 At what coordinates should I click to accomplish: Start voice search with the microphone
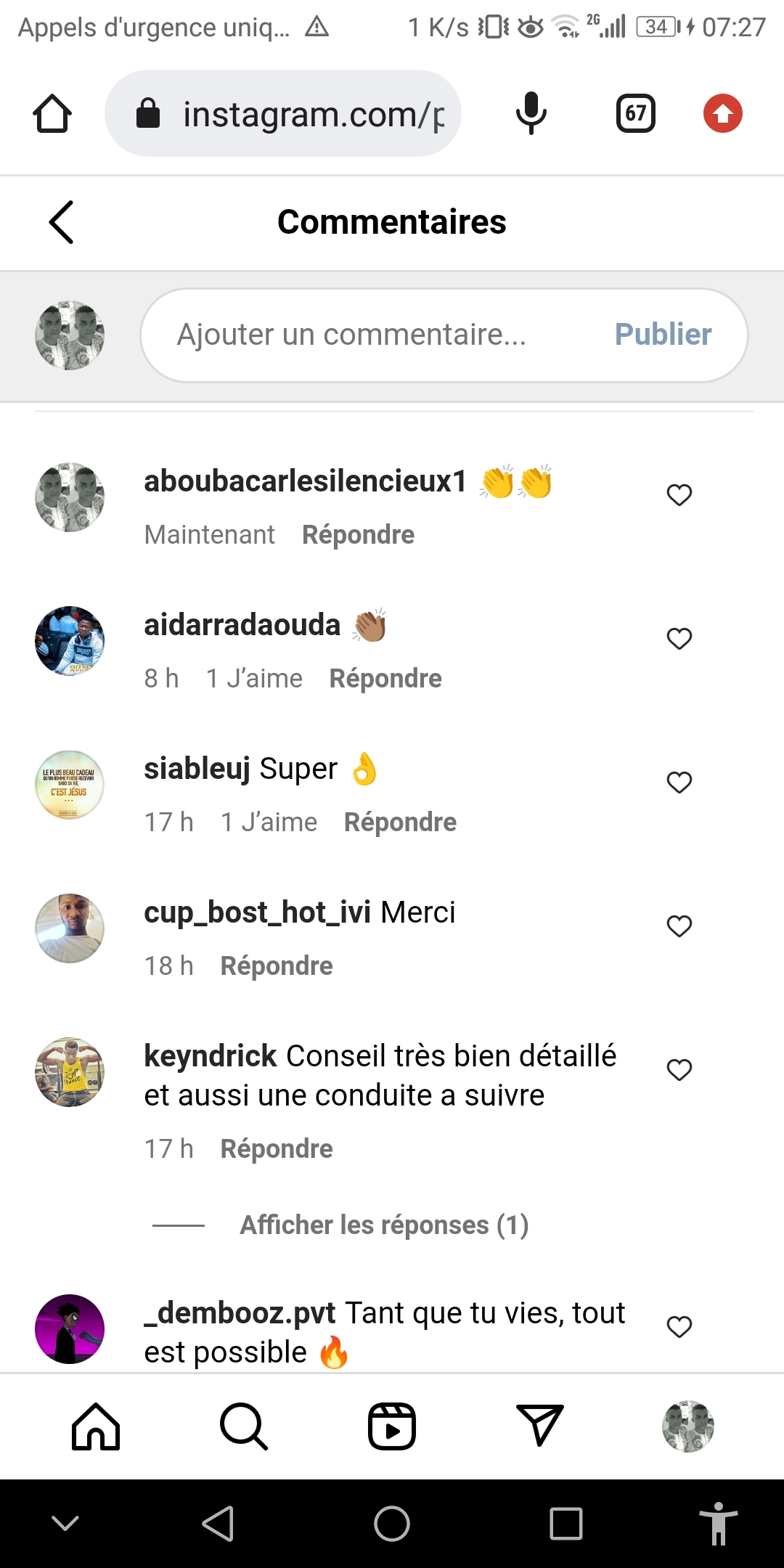531,114
